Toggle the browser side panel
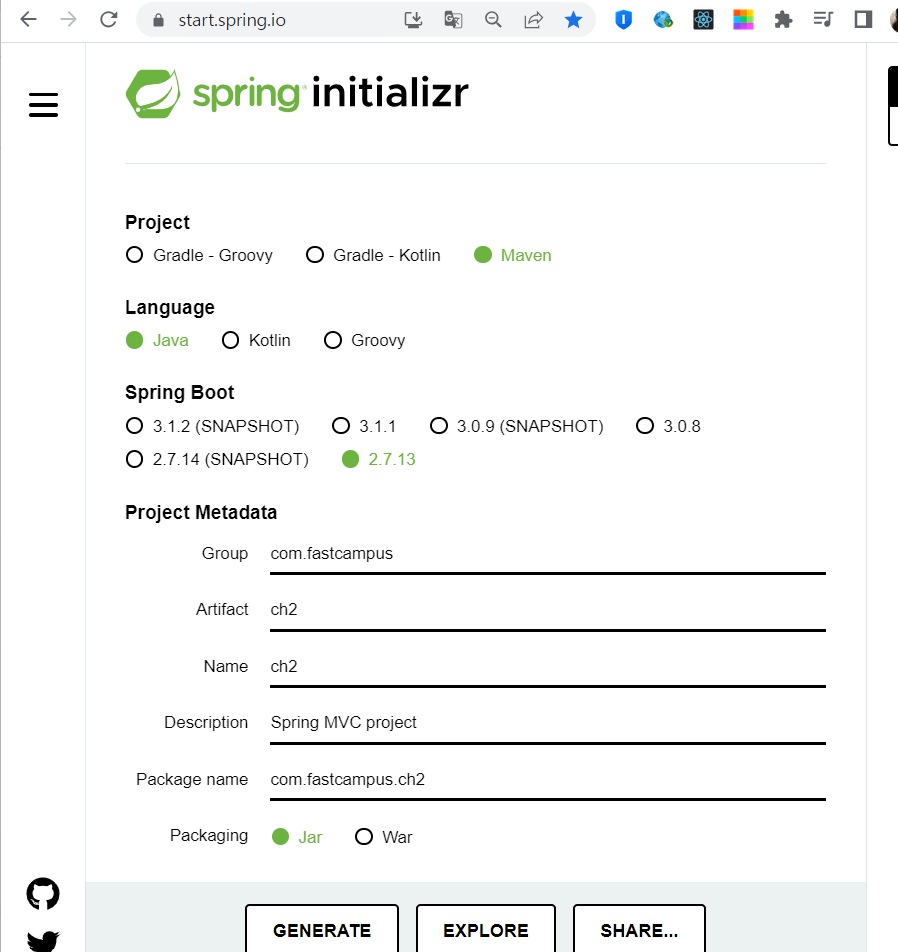Image resolution: width=898 pixels, height=952 pixels. [x=863, y=20]
